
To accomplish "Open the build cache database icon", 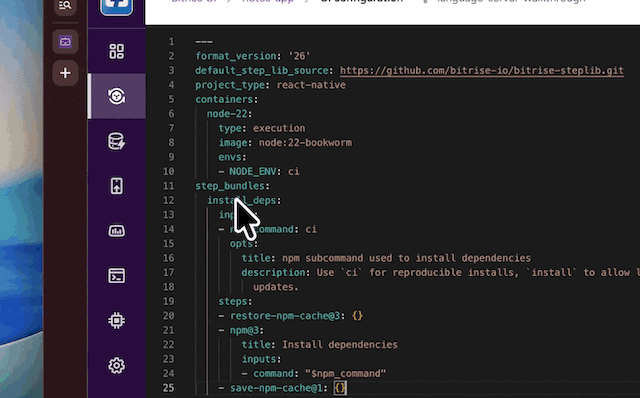I will coord(117,141).
